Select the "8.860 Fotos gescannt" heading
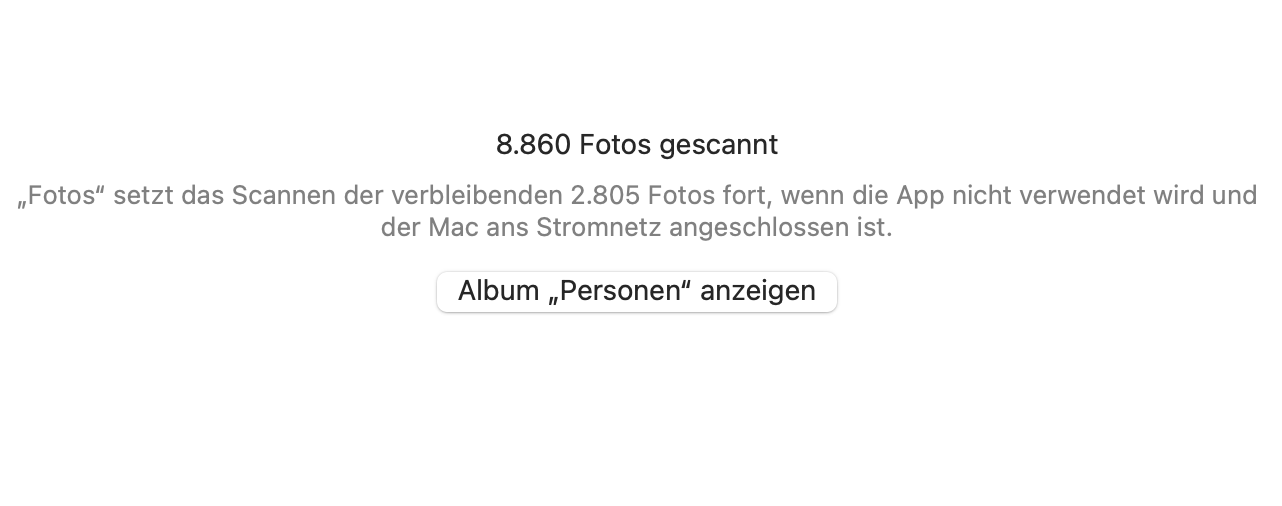The height and width of the screenshot is (506, 1282). click(x=637, y=145)
